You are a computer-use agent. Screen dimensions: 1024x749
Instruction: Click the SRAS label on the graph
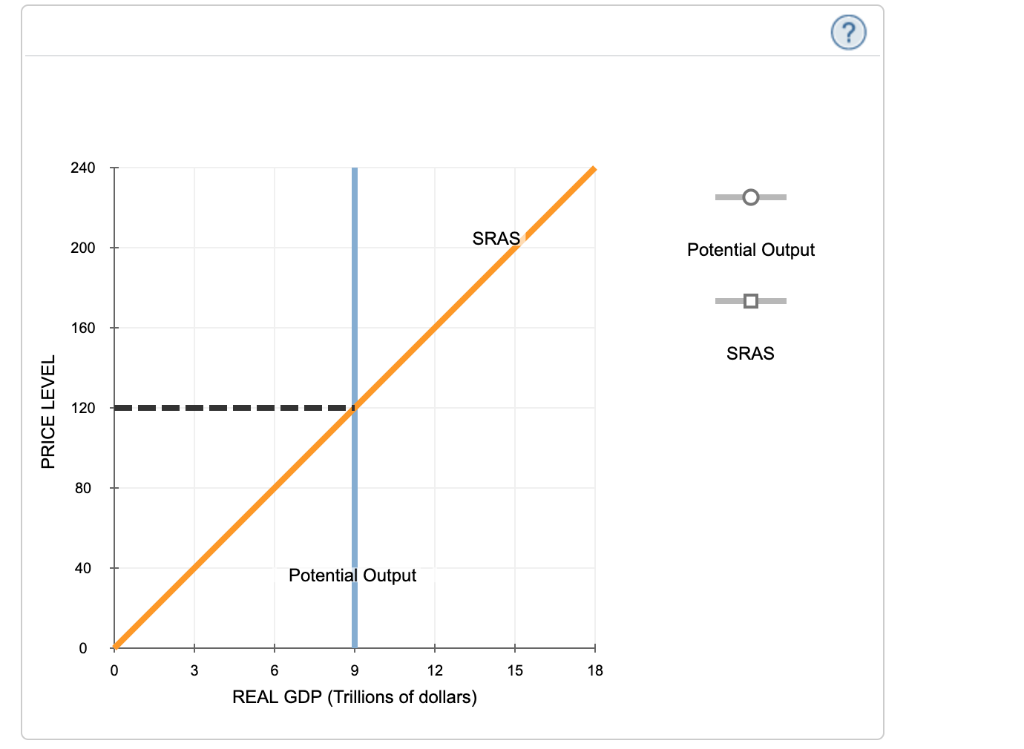click(x=496, y=238)
